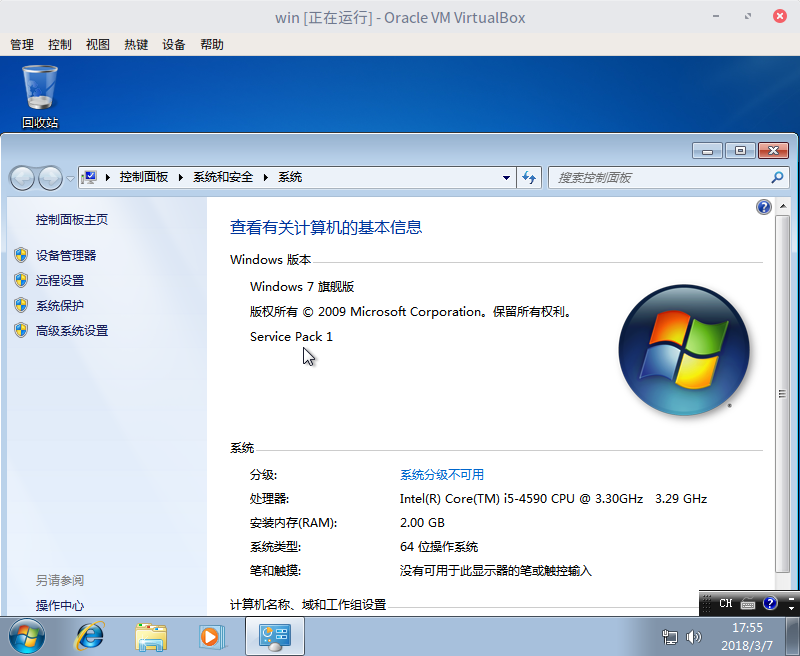The width and height of the screenshot is (800, 656).
Task: Open 系统保护 link
Action: pyautogui.click(x=60, y=305)
